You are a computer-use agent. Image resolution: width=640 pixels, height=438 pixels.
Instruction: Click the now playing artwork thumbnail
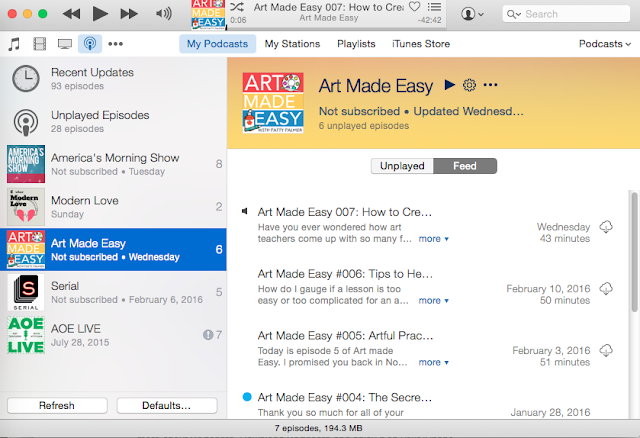(x=208, y=15)
